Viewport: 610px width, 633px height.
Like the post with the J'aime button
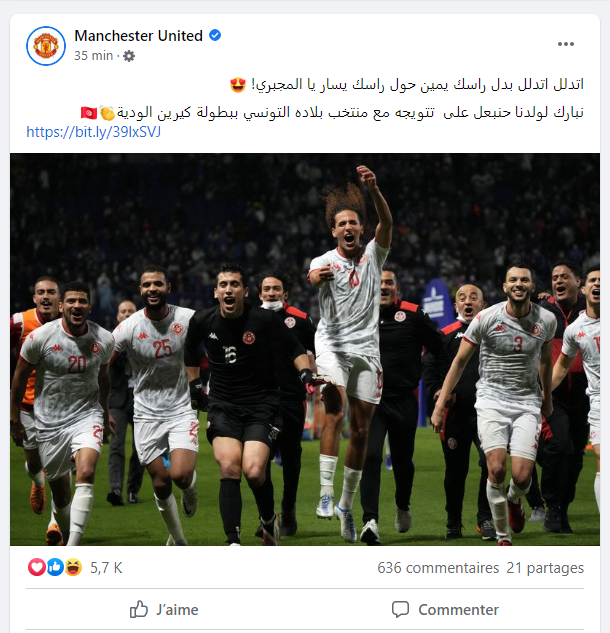(x=164, y=609)
